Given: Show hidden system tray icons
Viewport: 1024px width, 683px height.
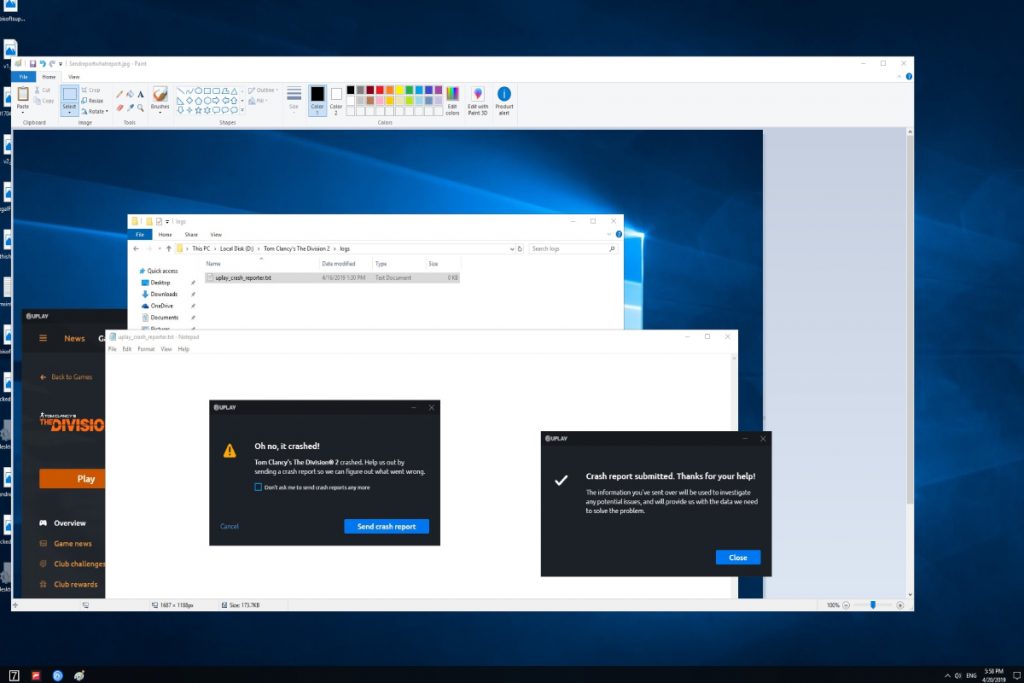Looking at the screenshot, I should tap(947, 675).
